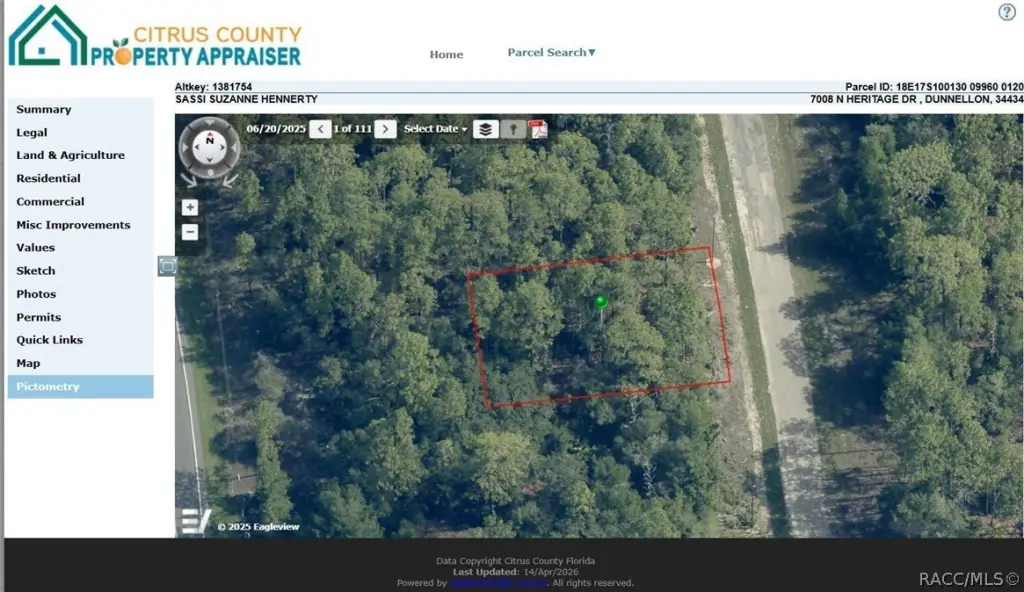The height and width of the screenshot is (592, 1024).
Task: Export the view with the PDF icon
Action: [x=538, y=129]
